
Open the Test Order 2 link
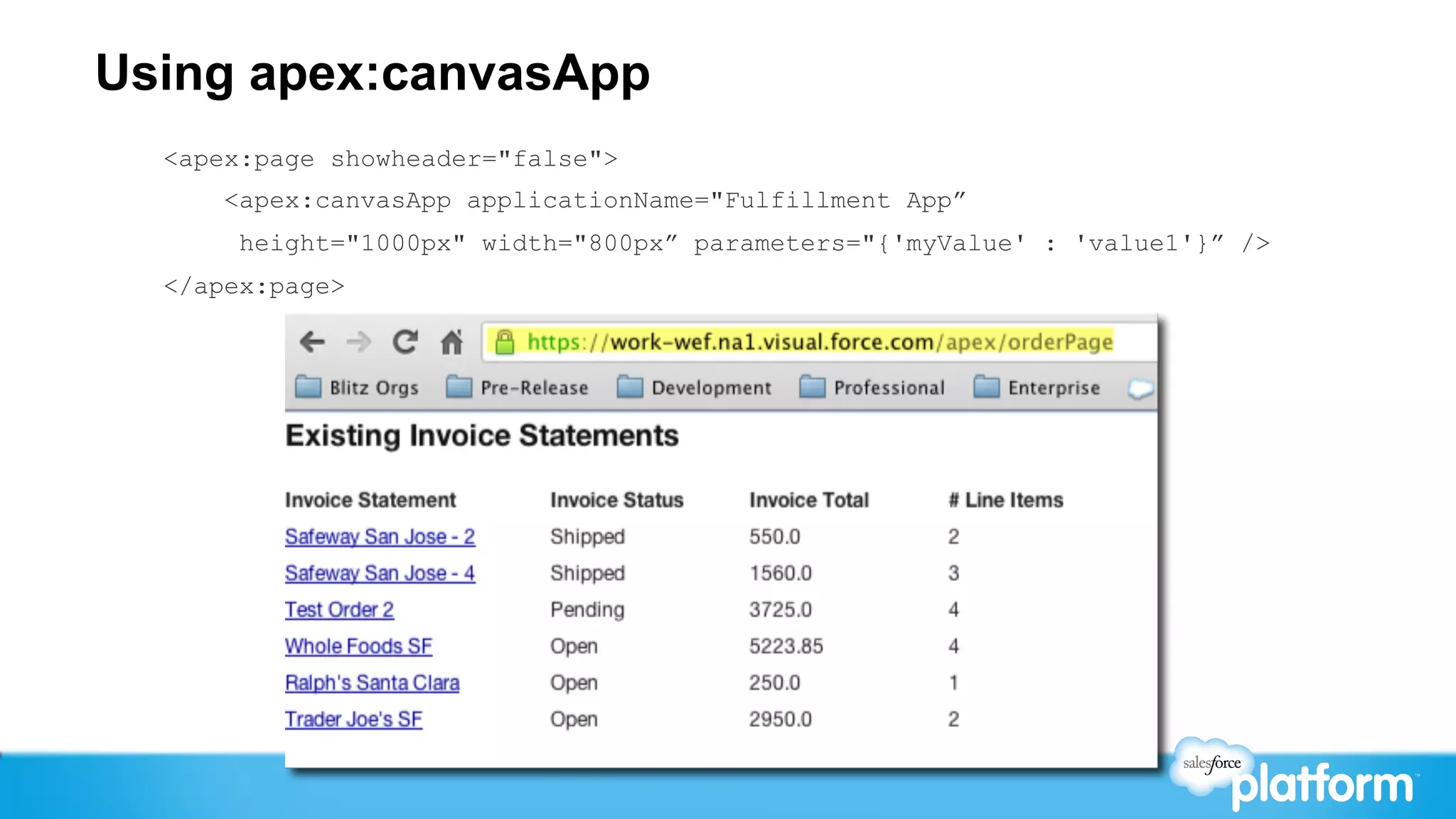point(339,610)
